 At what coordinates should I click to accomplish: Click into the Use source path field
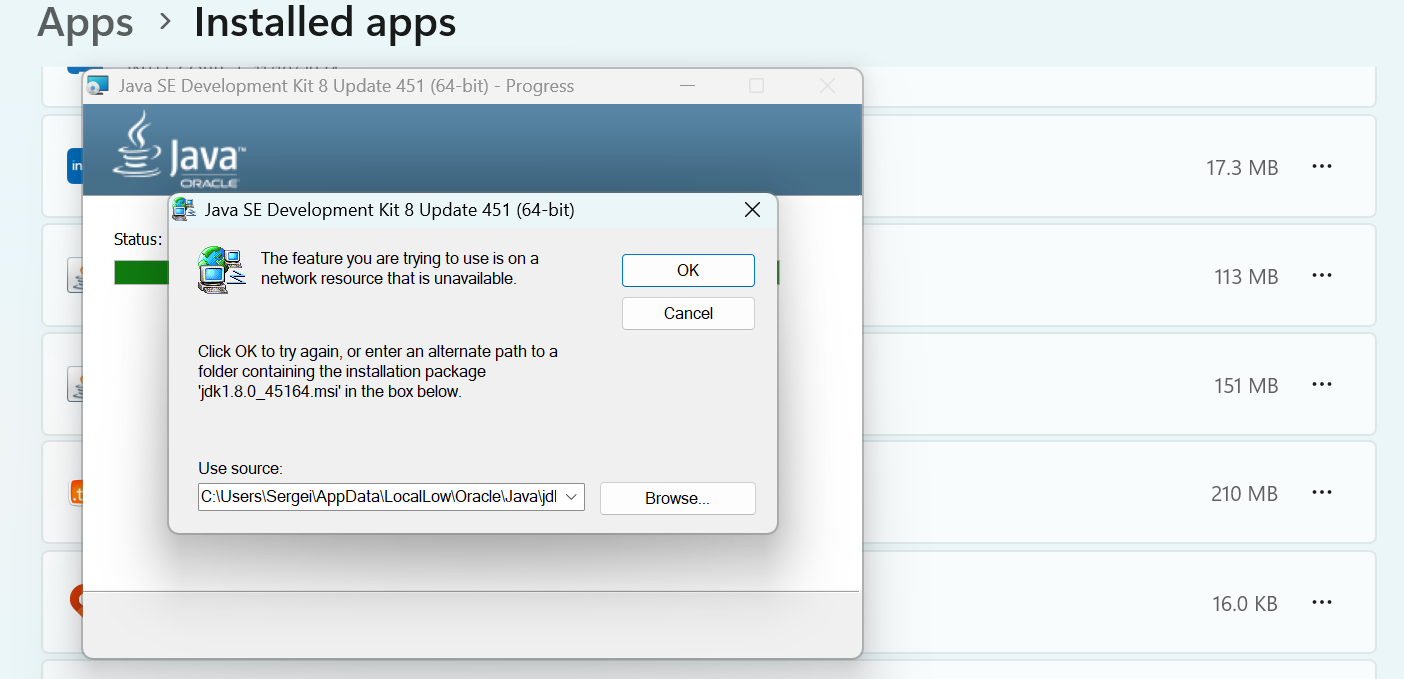378,497
